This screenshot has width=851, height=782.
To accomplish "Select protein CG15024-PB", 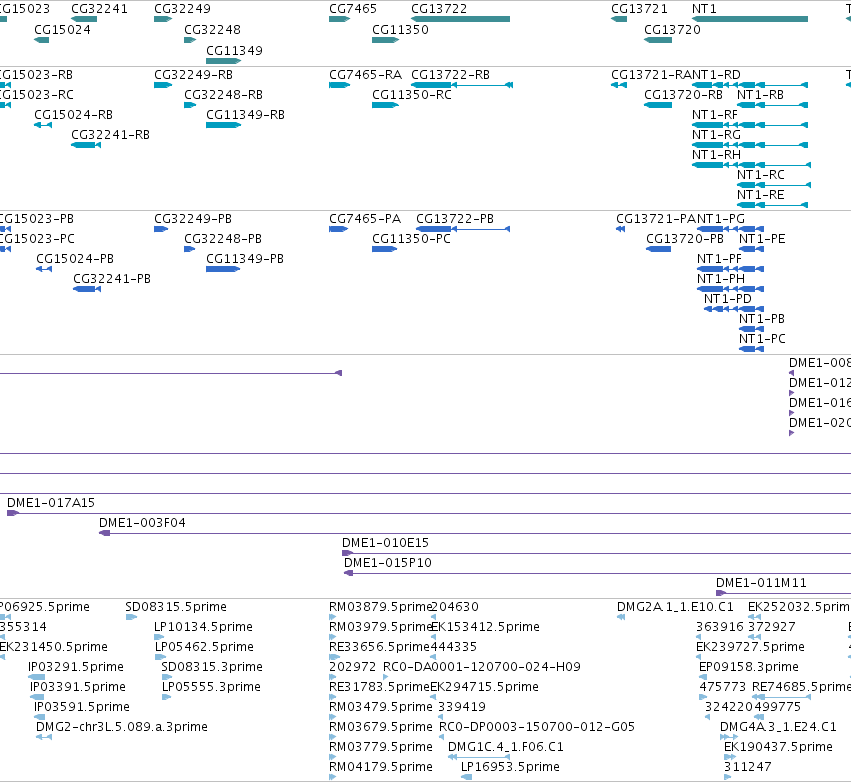I will point(44,270).
